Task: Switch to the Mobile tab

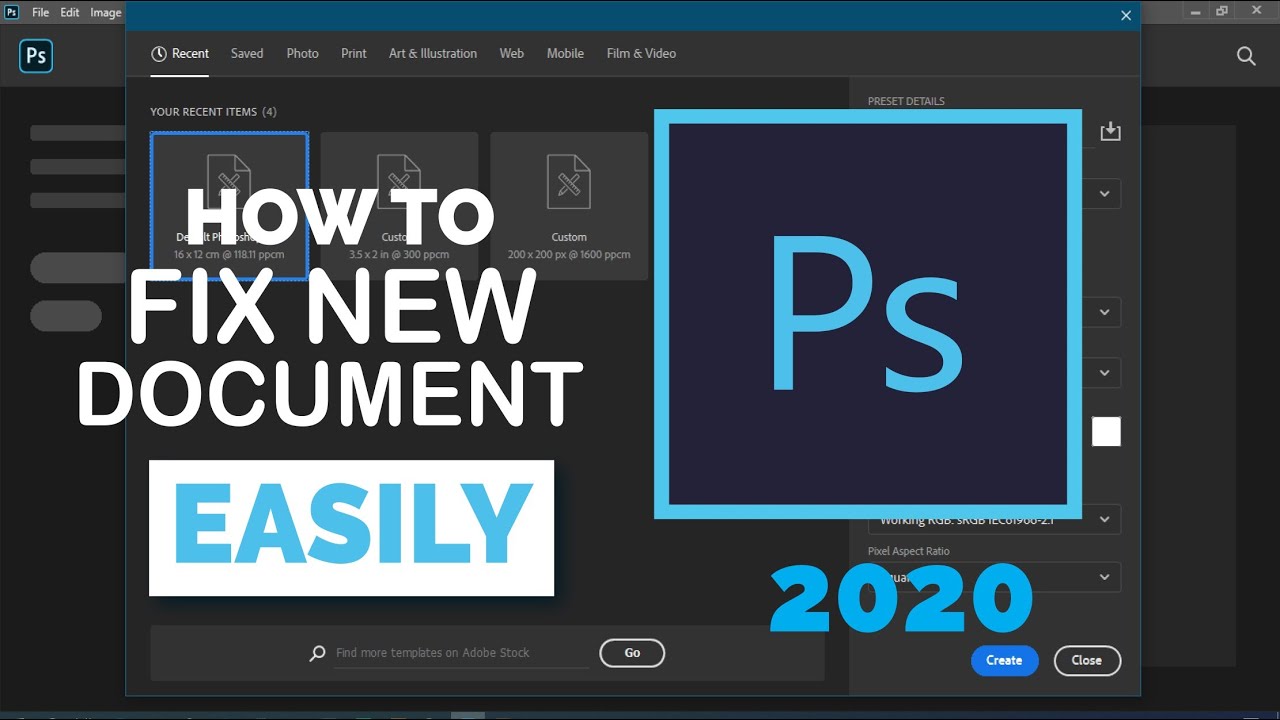Action: [565, 54]
